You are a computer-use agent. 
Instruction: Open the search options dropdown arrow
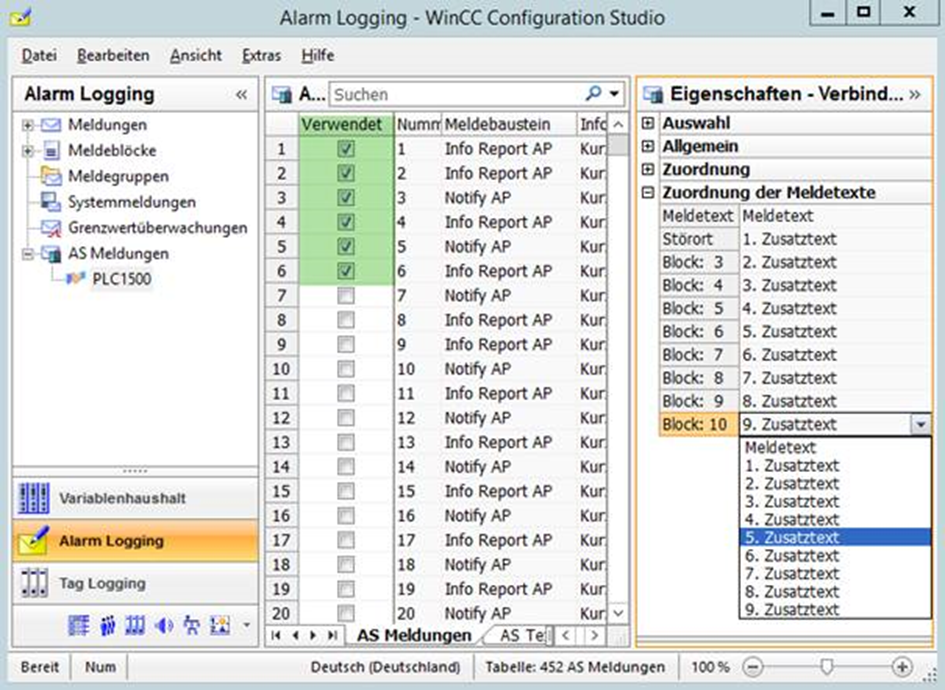tap(614, 94)
